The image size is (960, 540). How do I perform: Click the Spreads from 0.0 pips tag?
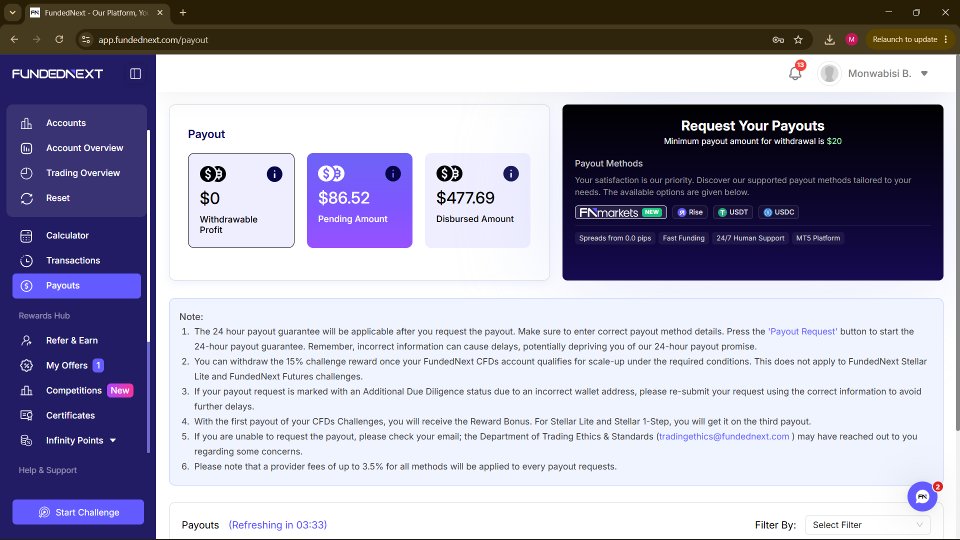[x=615, y=238]
